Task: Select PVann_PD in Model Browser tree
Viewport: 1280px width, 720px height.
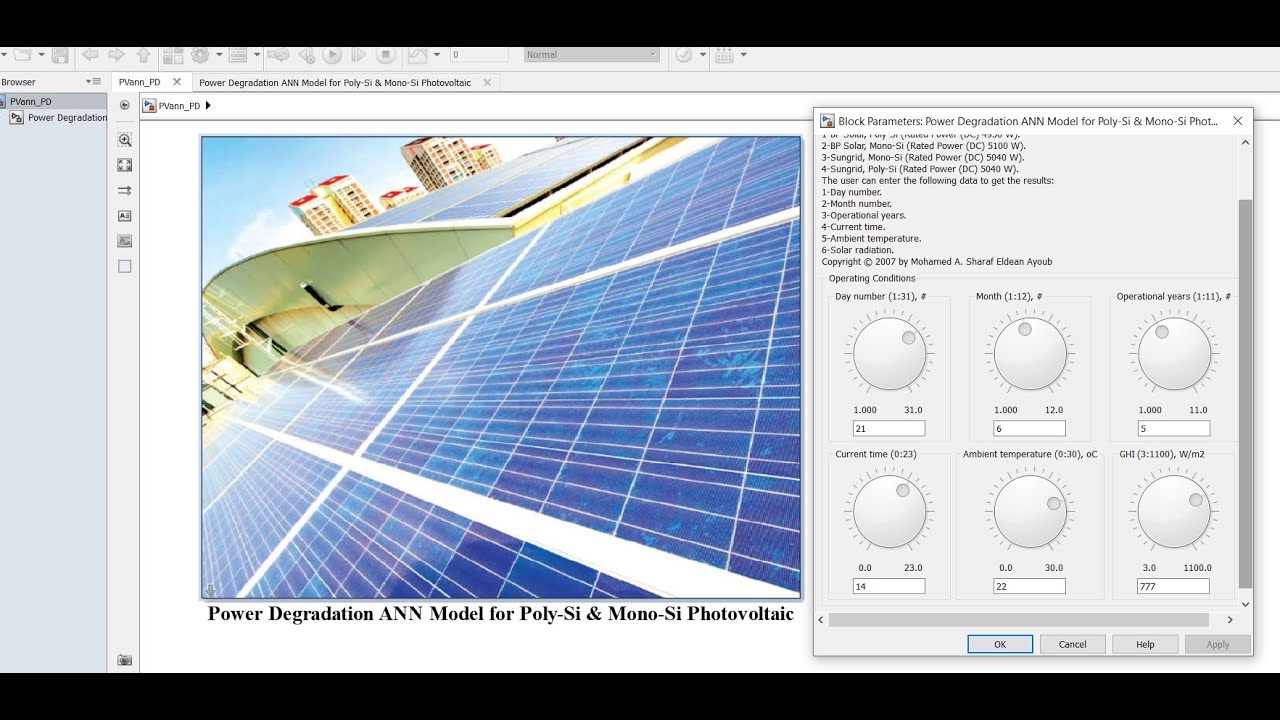Action: click(30, 101)
